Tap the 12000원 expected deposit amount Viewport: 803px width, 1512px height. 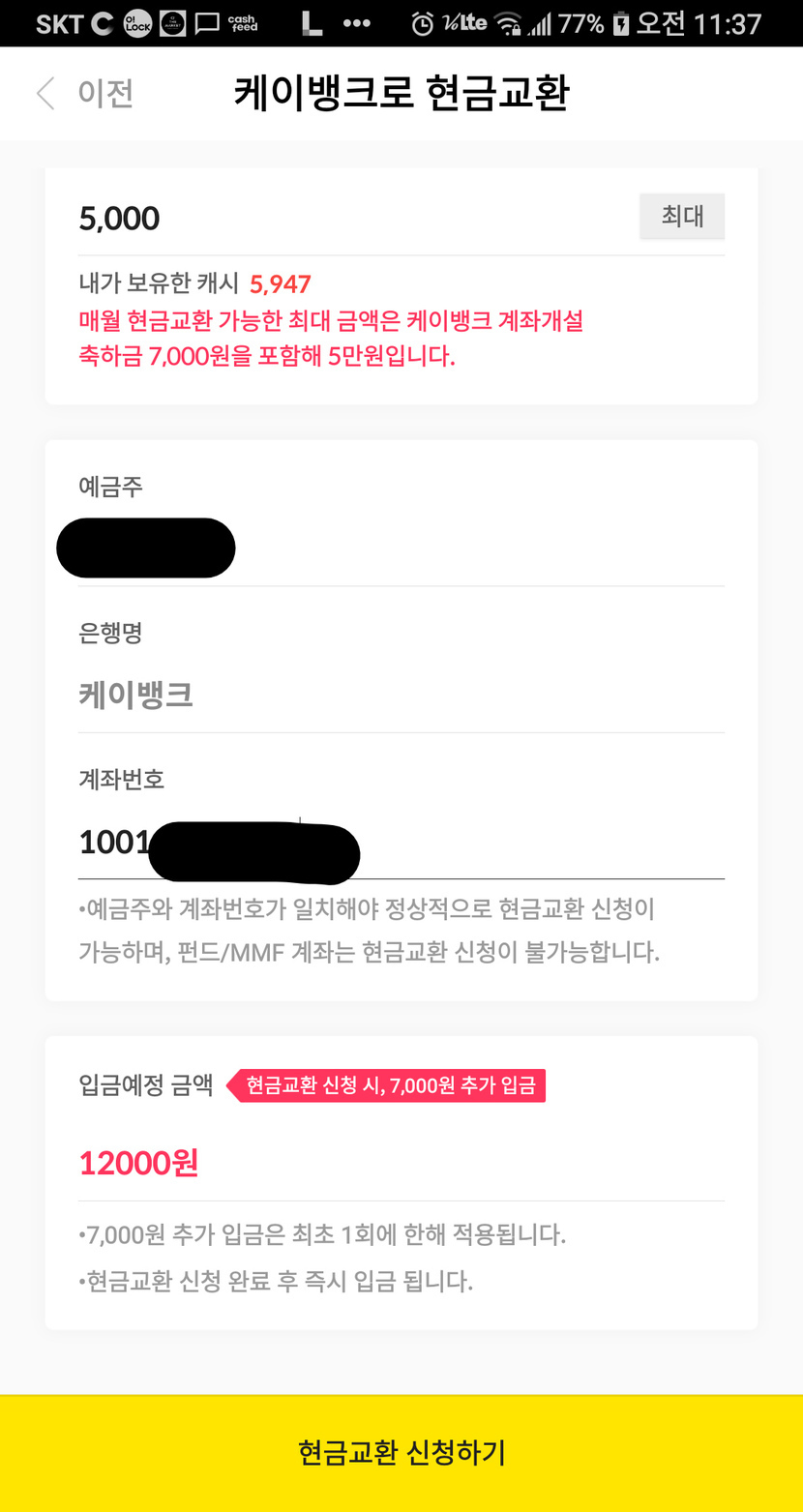click(138, 1163)
